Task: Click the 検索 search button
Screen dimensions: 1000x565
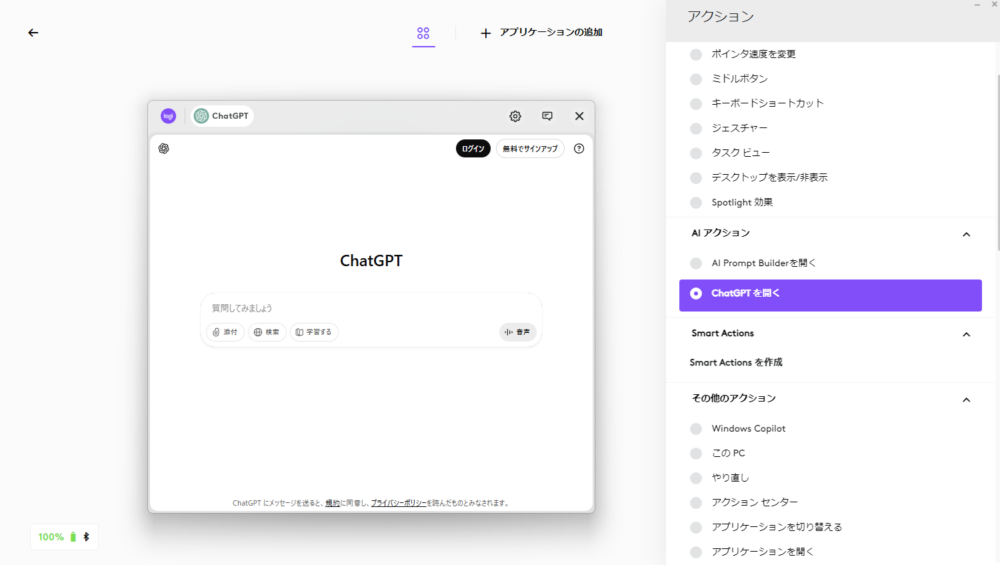Action: (x=267, y=332)
